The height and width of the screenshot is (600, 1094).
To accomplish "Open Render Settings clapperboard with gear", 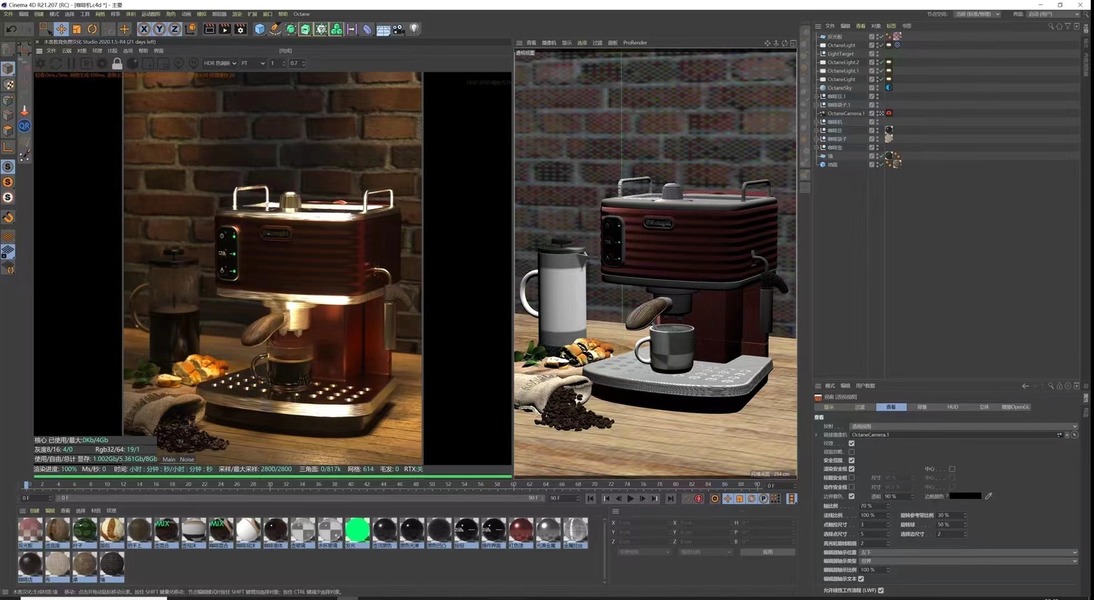I will click(x=241, y=29).
